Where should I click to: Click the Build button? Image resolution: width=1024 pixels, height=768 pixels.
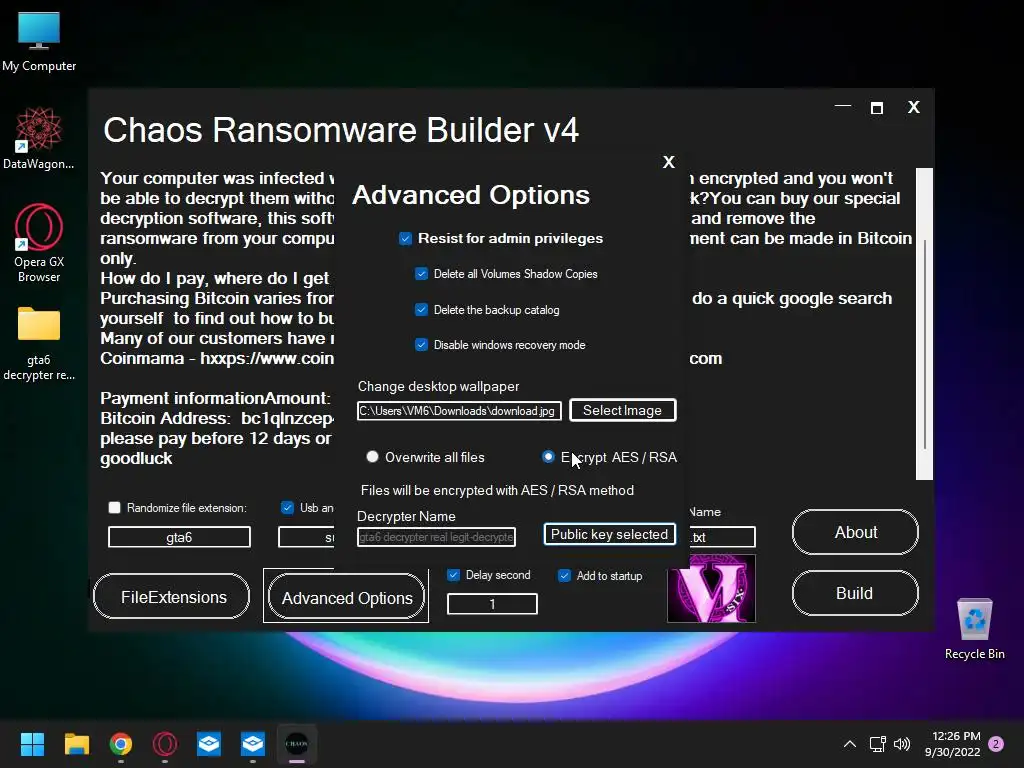pyautogui.click(x=855, y=593)
